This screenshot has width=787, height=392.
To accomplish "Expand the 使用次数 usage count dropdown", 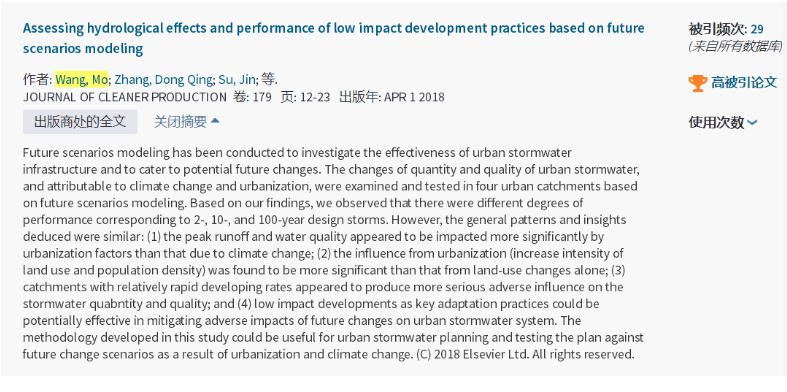I will click(723, 122).
